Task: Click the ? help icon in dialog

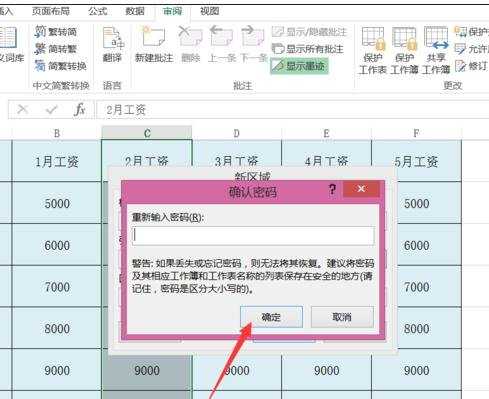Action: [x=332, y=190]
